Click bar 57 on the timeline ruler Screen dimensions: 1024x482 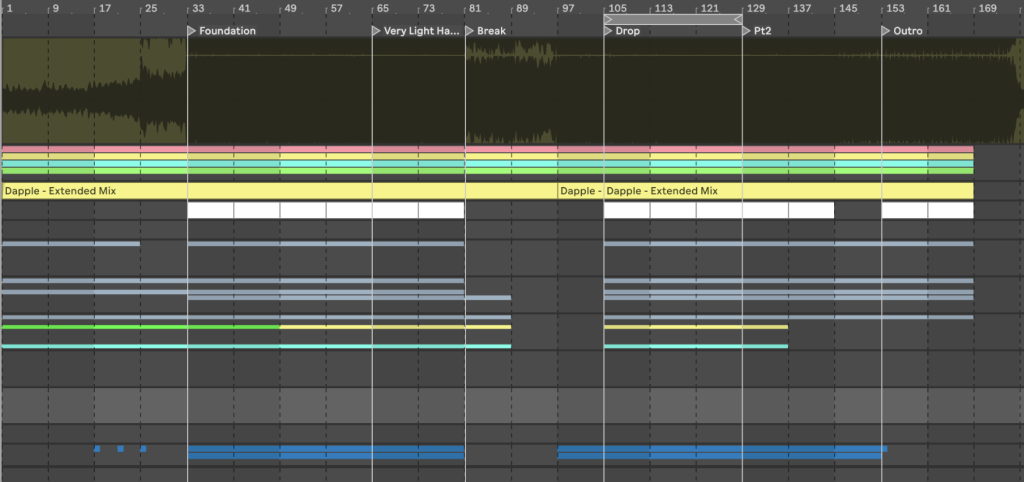(336, 9)
